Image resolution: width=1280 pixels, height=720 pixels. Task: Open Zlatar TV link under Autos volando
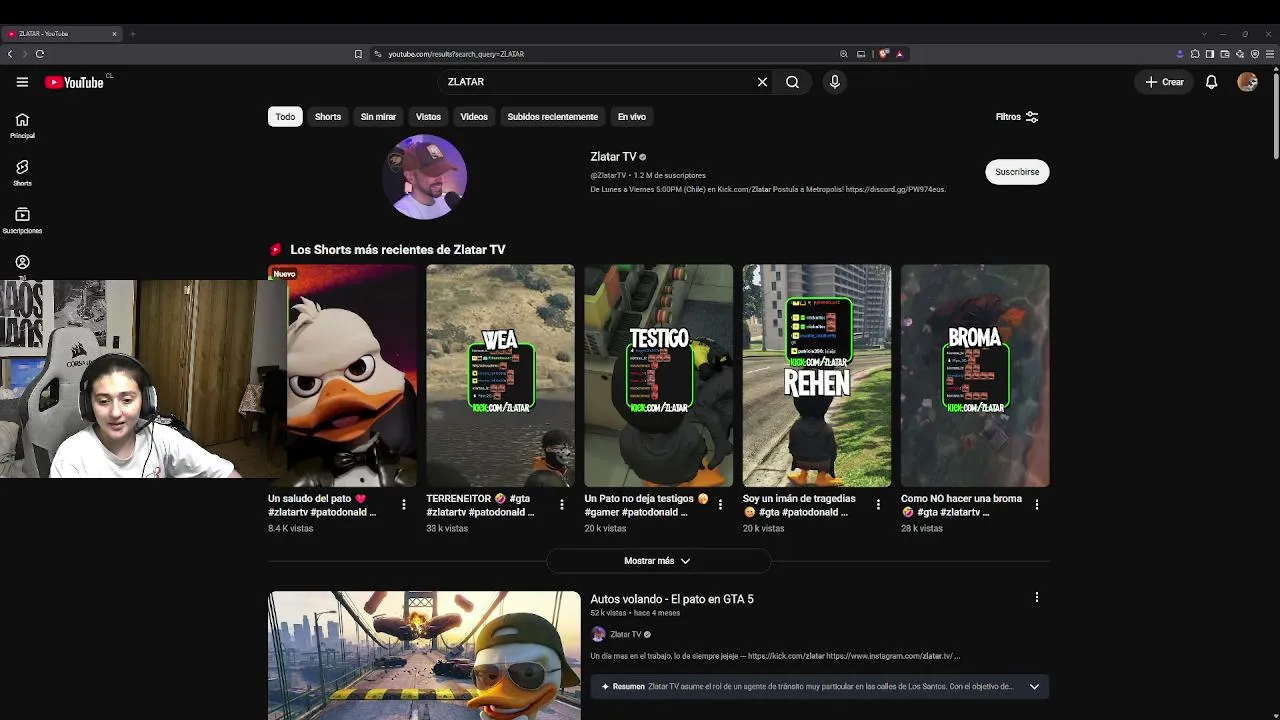click(x=626, y=634)
